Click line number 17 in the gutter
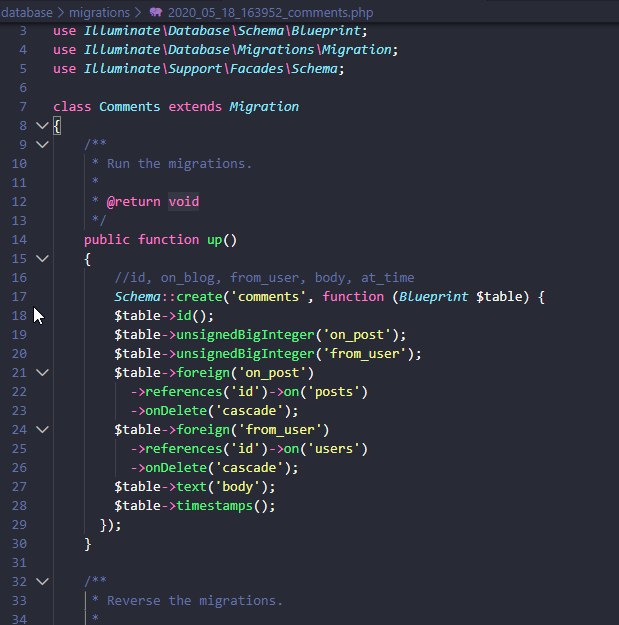The width and height of the screenshot is (619, 625). point(19,297)
